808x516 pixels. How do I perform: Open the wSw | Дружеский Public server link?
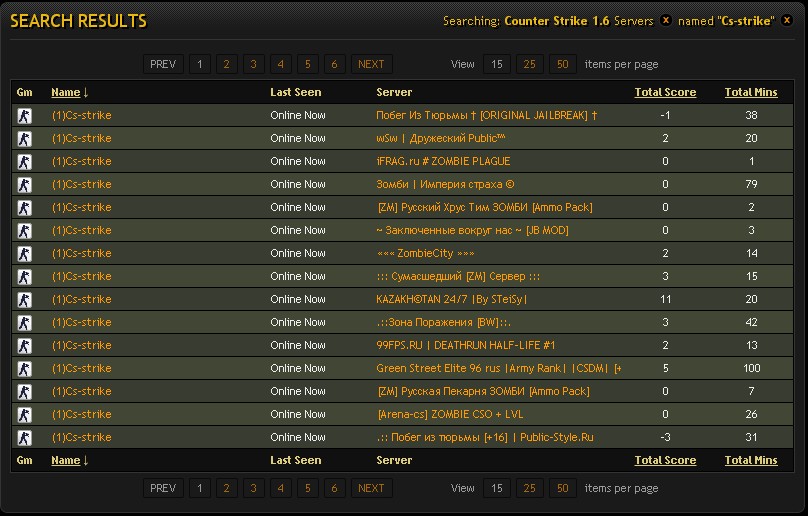[441, 139]
